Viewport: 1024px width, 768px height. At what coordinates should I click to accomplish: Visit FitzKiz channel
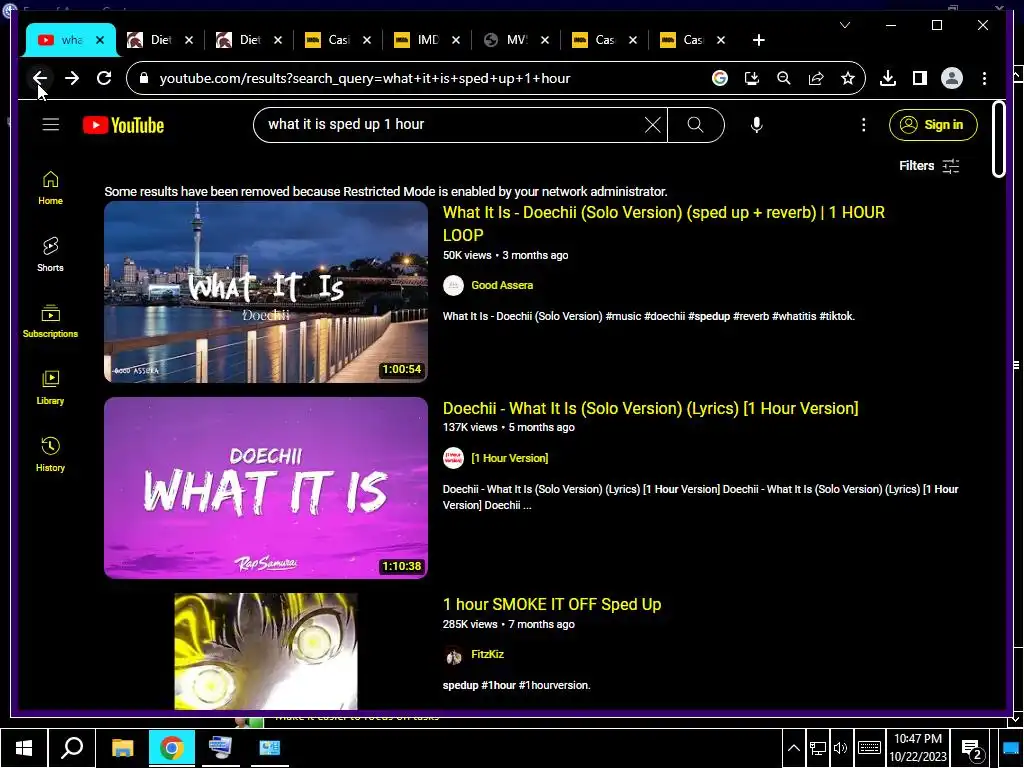pyautogui.click(x=487, y=654)
